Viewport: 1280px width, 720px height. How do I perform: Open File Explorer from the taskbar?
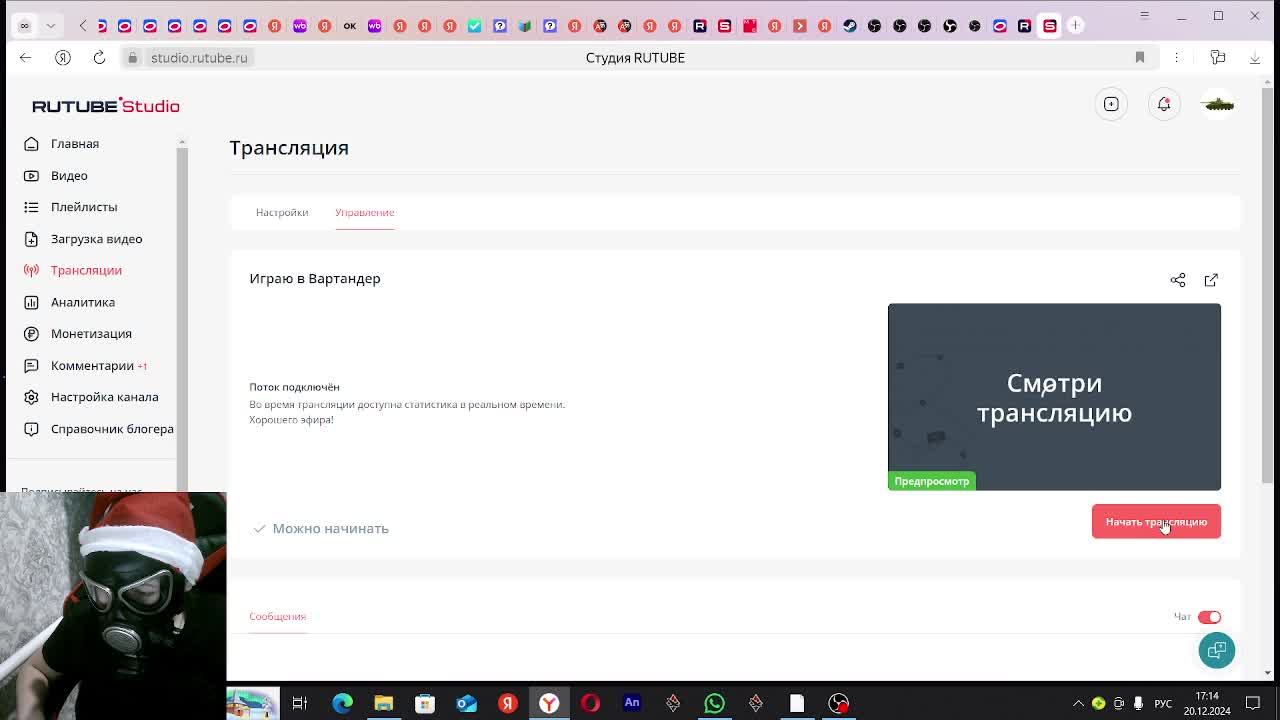[383, 703]
